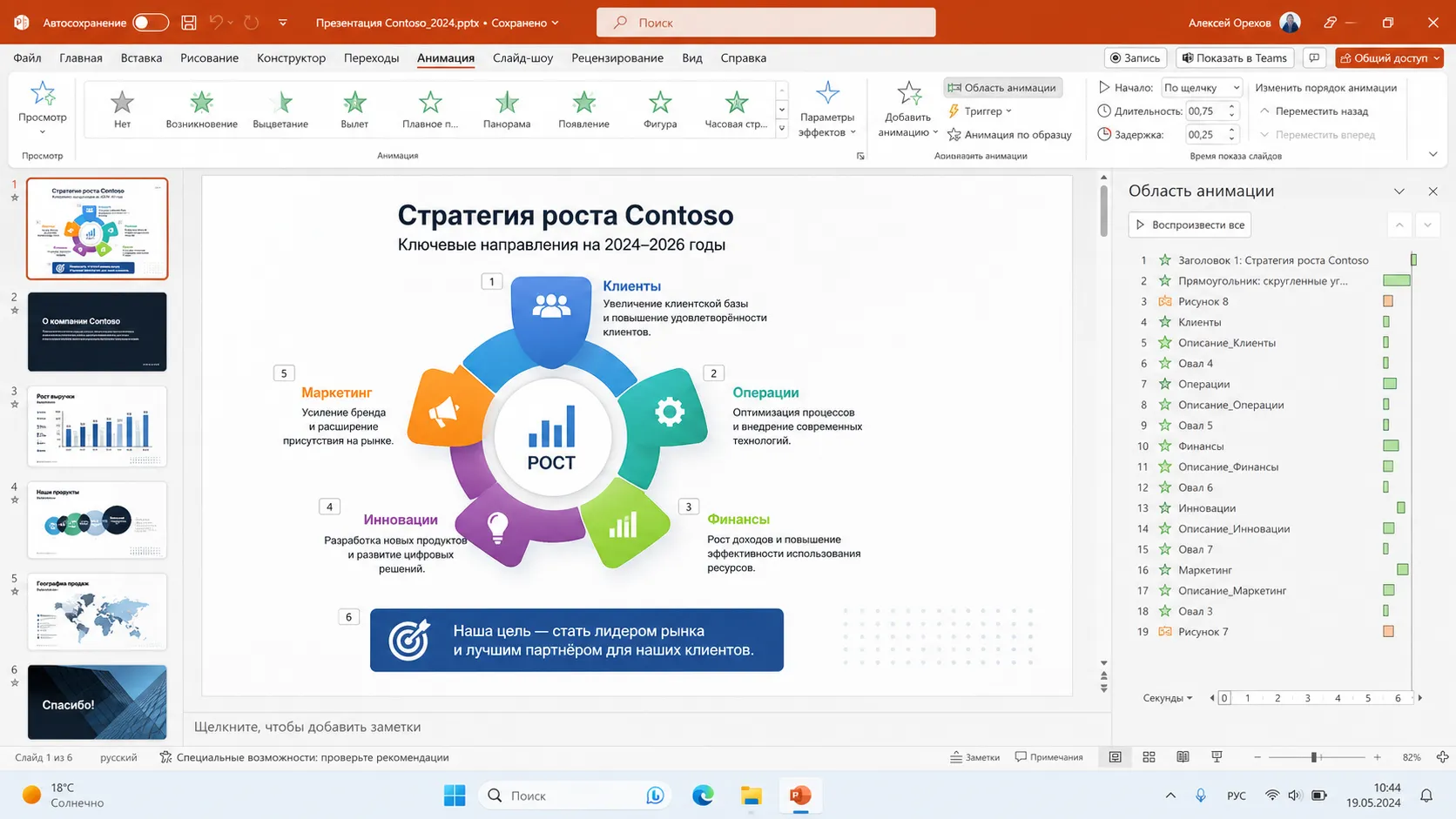Toggle the Область анимации pane button
1456x819 pixels.
pyautogui.click(x=1002, y=87)
